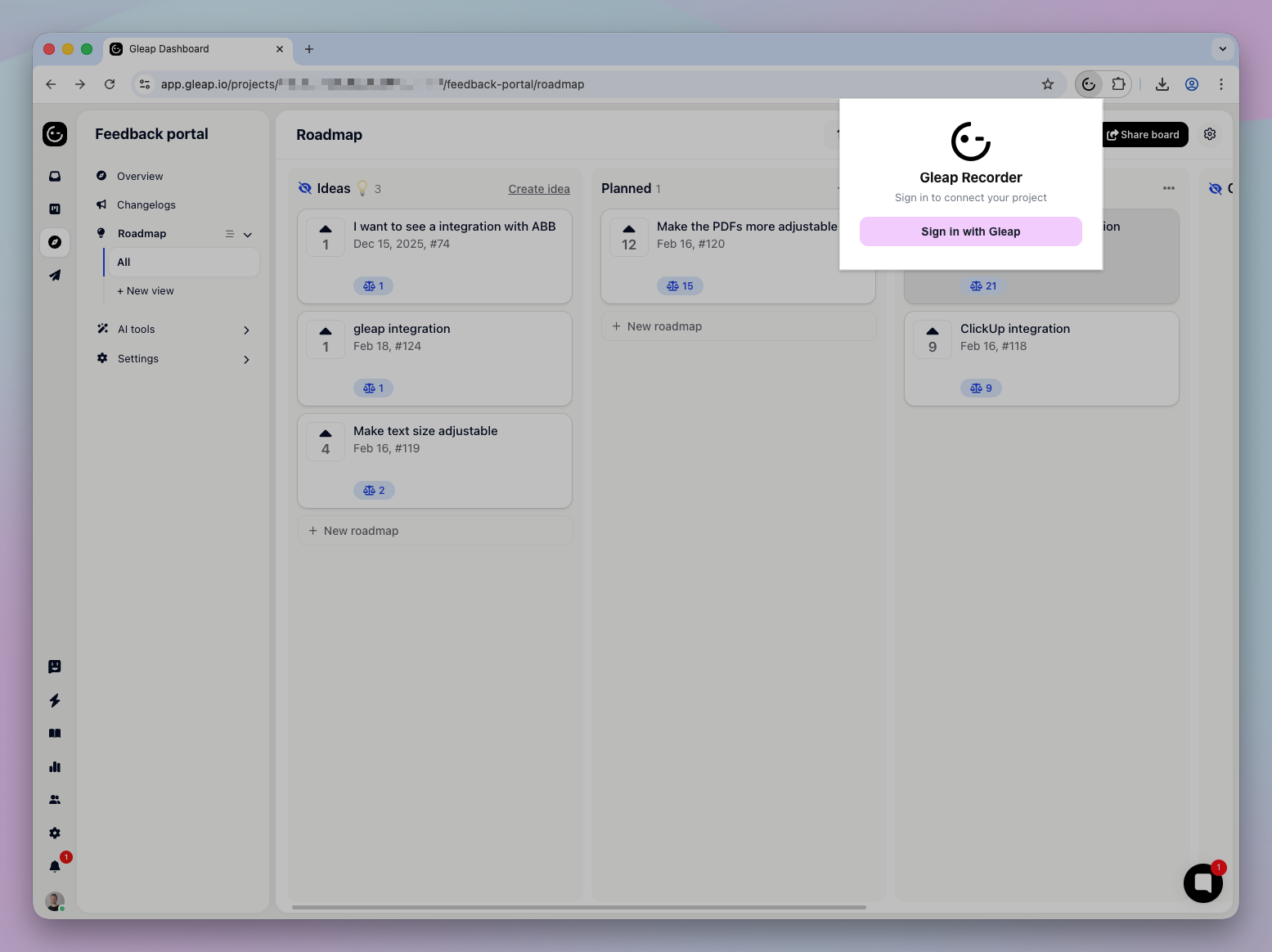This screenshot has height=952, width=1272.
Task: Click the Create idea link
Action: point(539,189)
